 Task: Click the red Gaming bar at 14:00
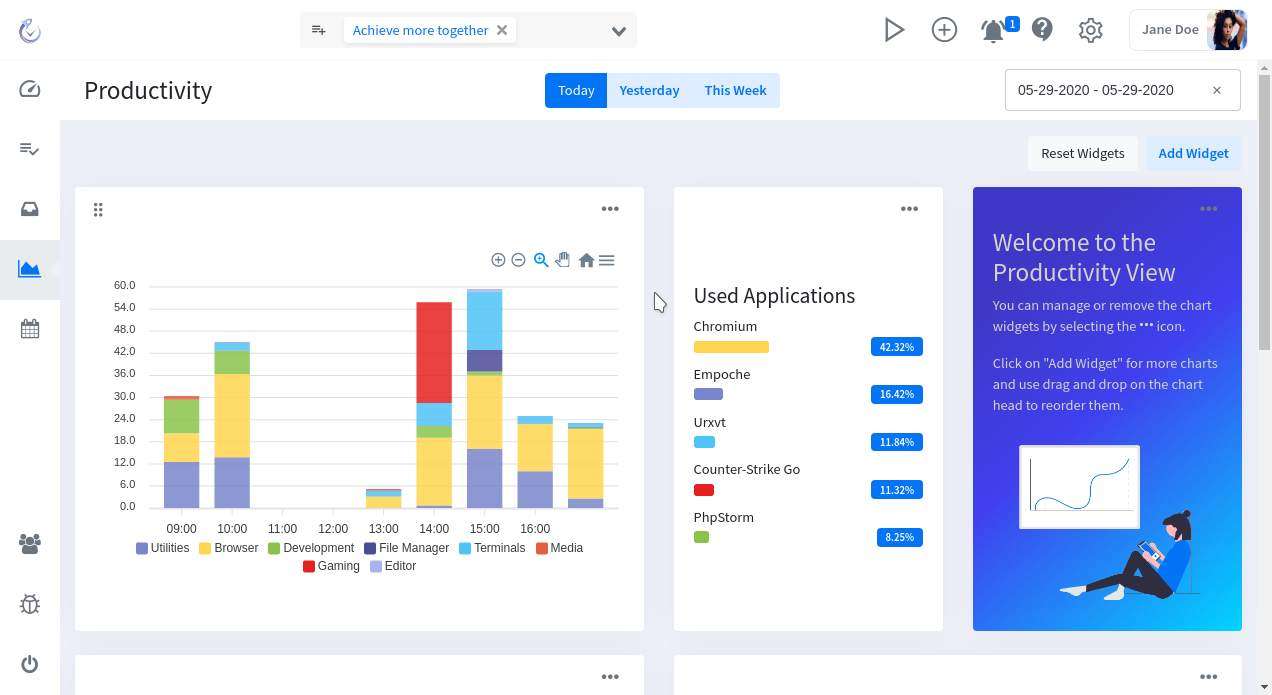point(434,352)
